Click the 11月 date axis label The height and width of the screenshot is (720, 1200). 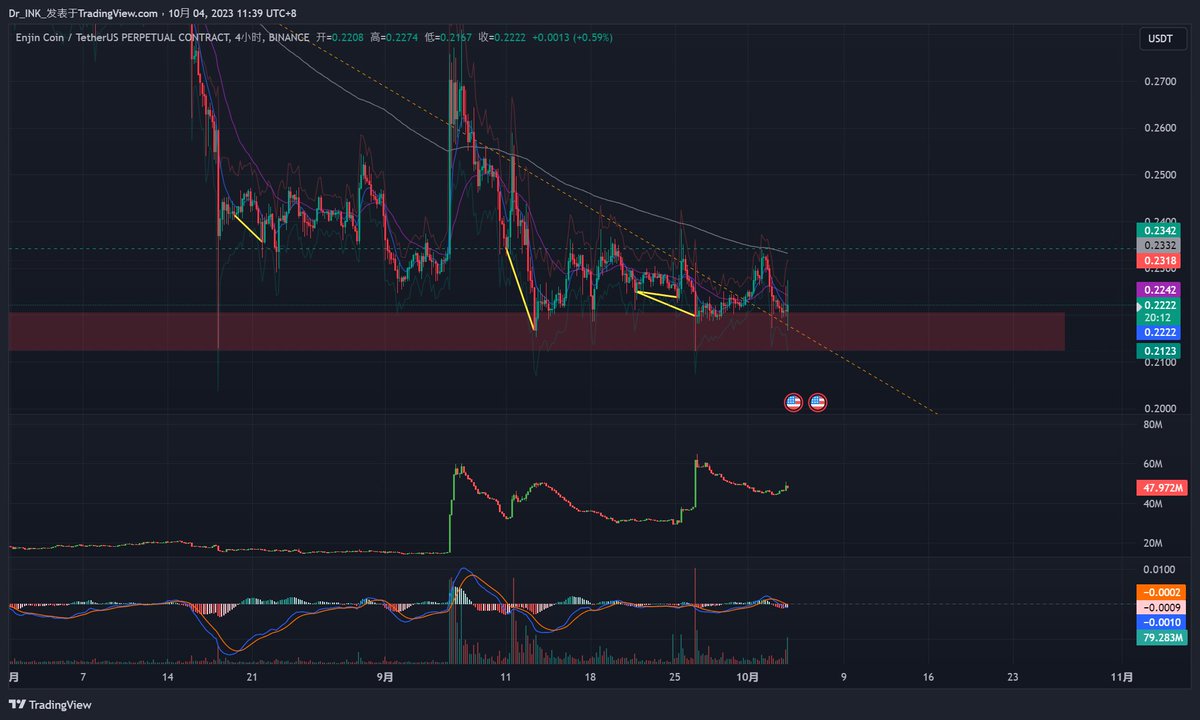point(1122,677)
